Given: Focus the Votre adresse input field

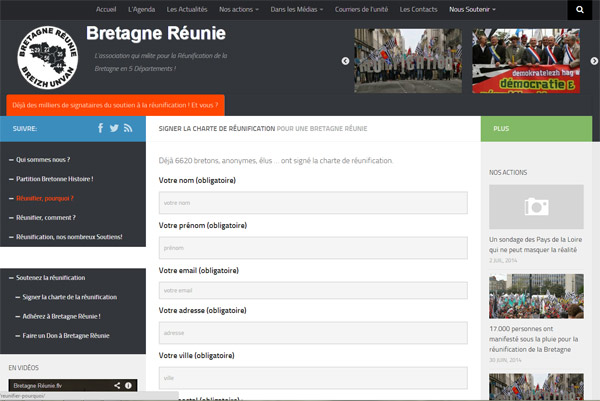Looking at the screenshot, I should click(x=313, y=333).
